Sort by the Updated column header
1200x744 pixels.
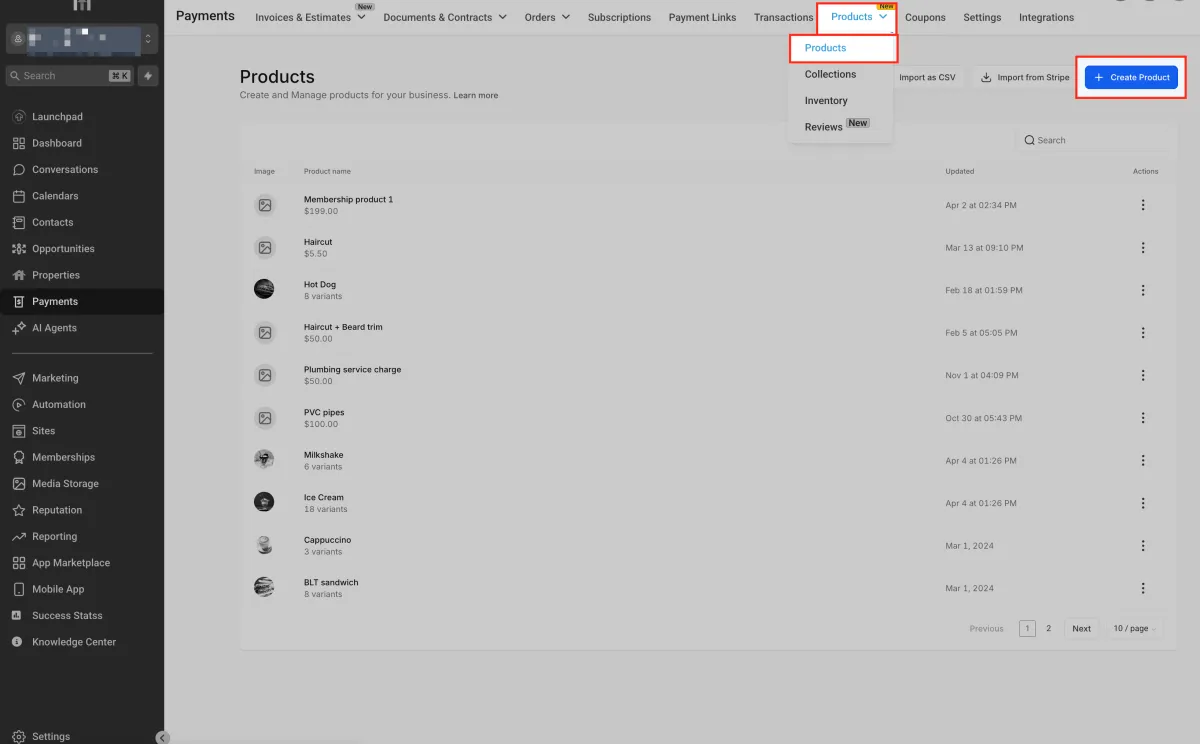click(959, 171)
